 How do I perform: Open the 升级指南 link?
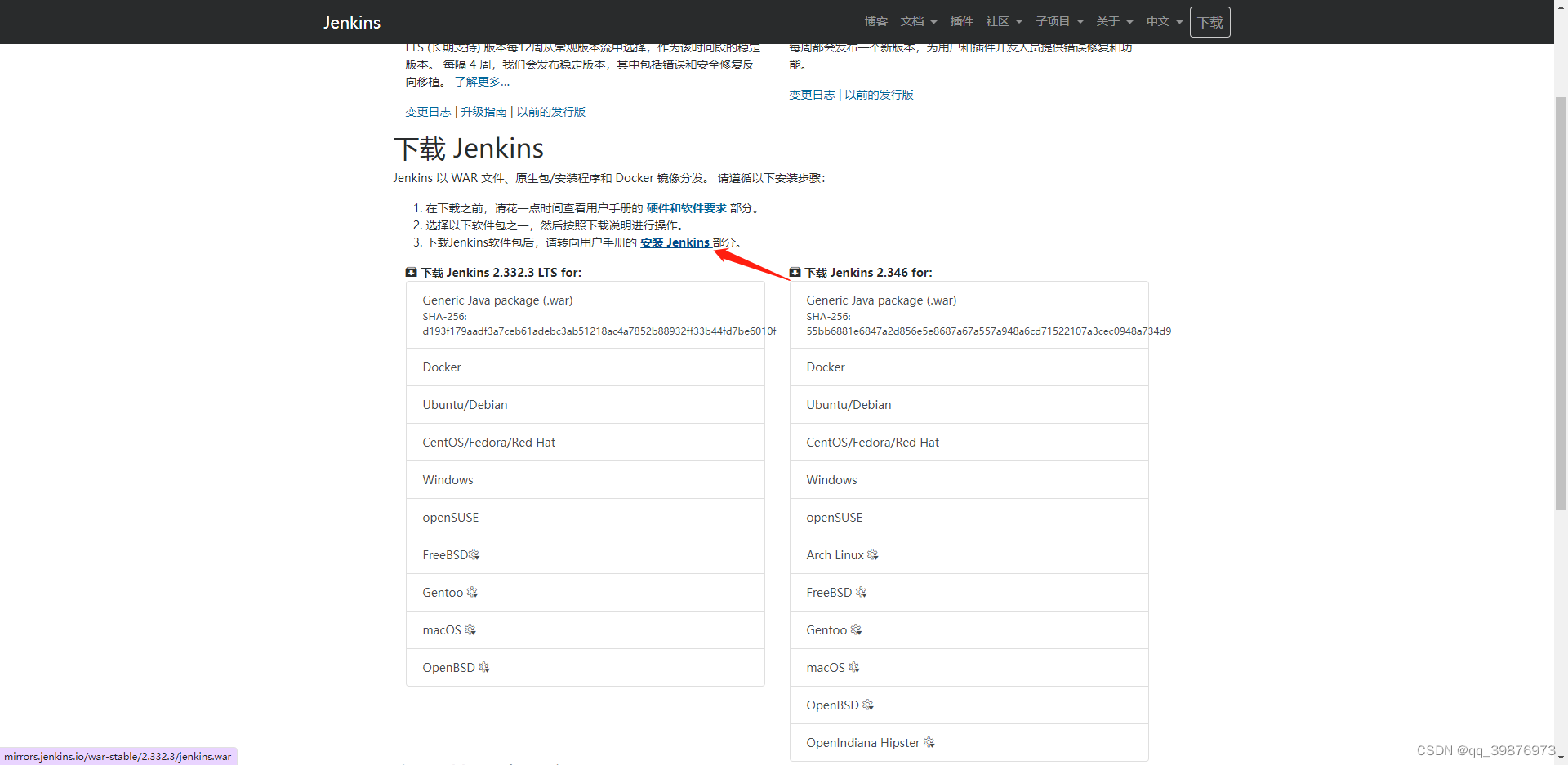click(483, 112)
